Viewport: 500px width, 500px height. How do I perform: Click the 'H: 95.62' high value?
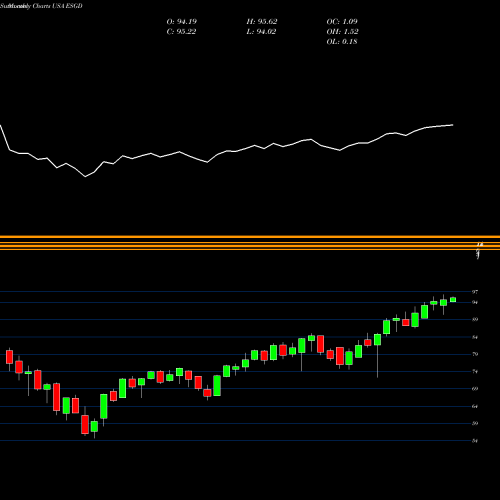(x=262, y=22)
